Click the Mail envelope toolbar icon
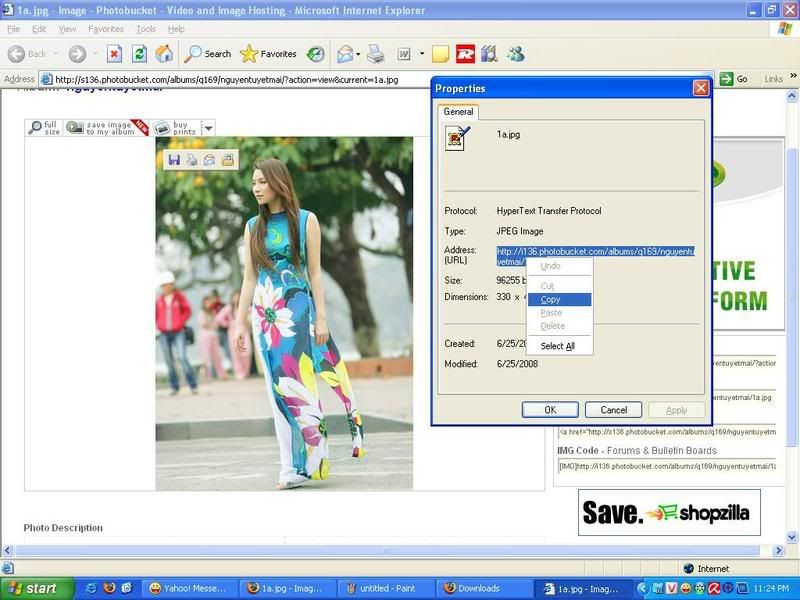 tap(345, 54)
